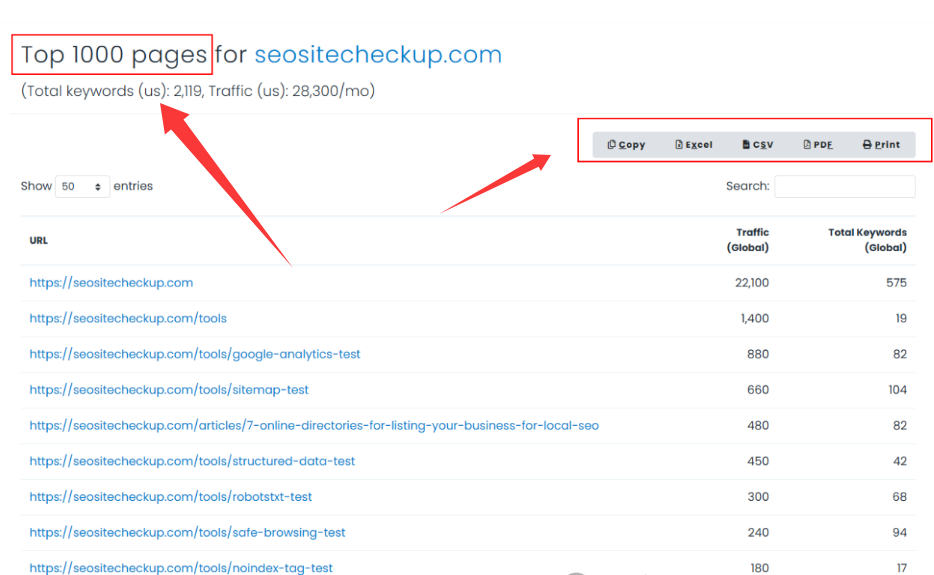The height and width of the screenshot is (575, 934).
Task: Open the sitemap-test tool link
Action: tap(169, 390)
